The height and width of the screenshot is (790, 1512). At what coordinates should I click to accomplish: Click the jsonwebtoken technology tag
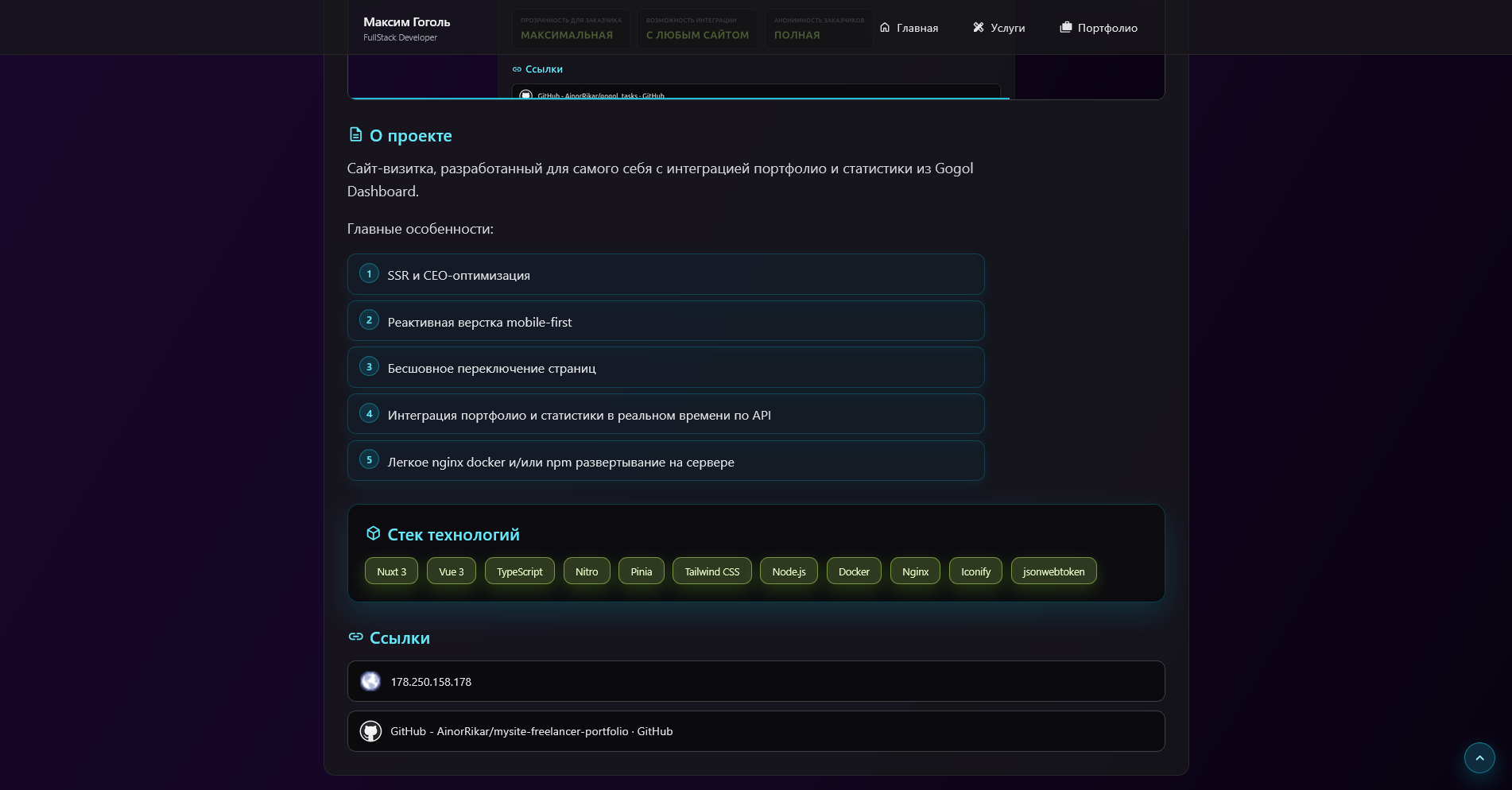click(1053, 571)
